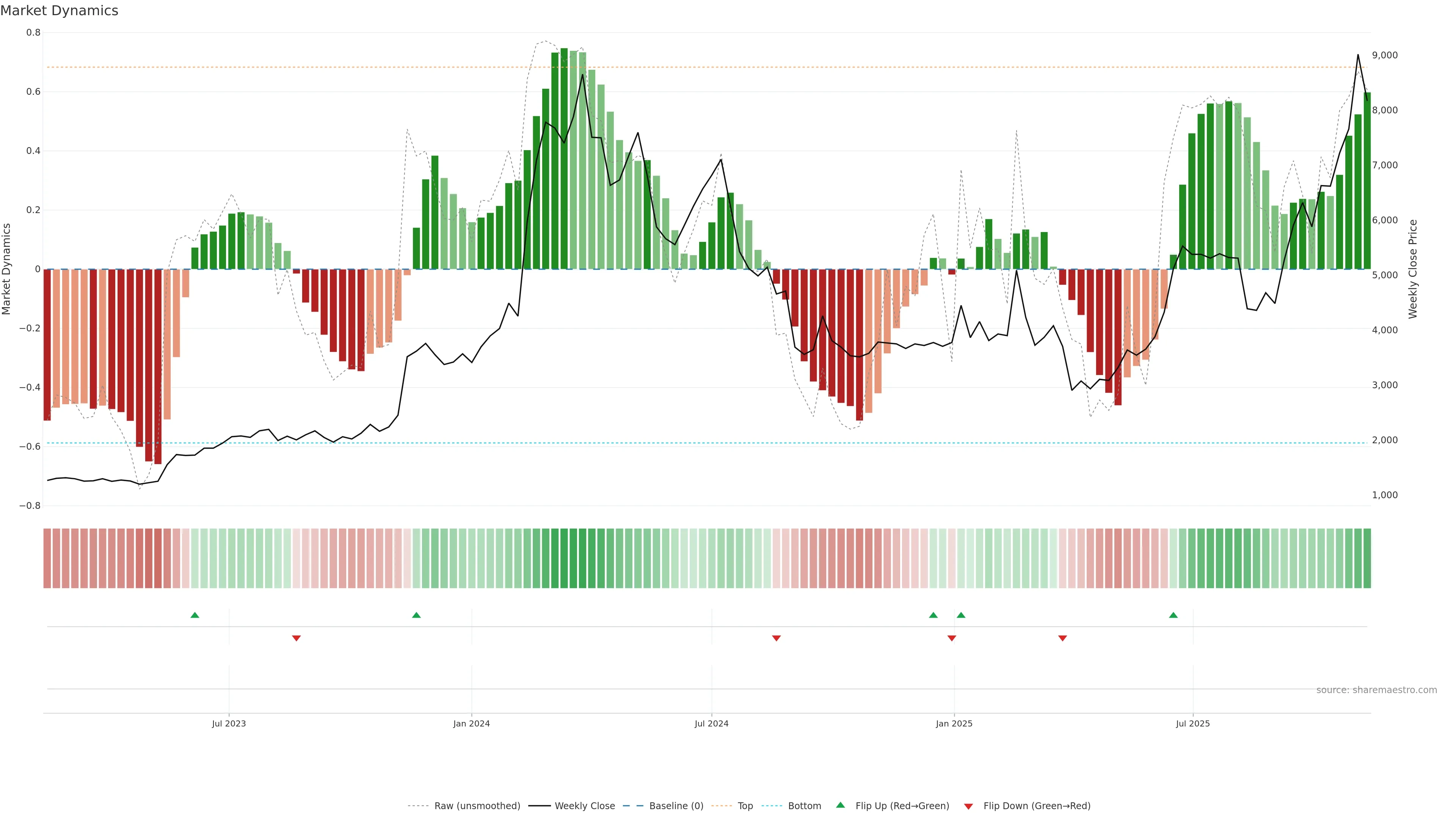Viewport: 1456px width, 819px height.
Task: Click the Market Dynamics chart title
Action: point(60,11)
